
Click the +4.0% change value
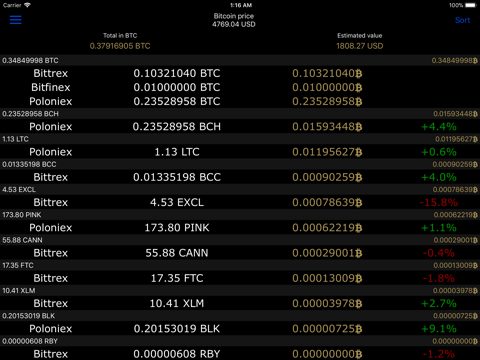(439, 177)
